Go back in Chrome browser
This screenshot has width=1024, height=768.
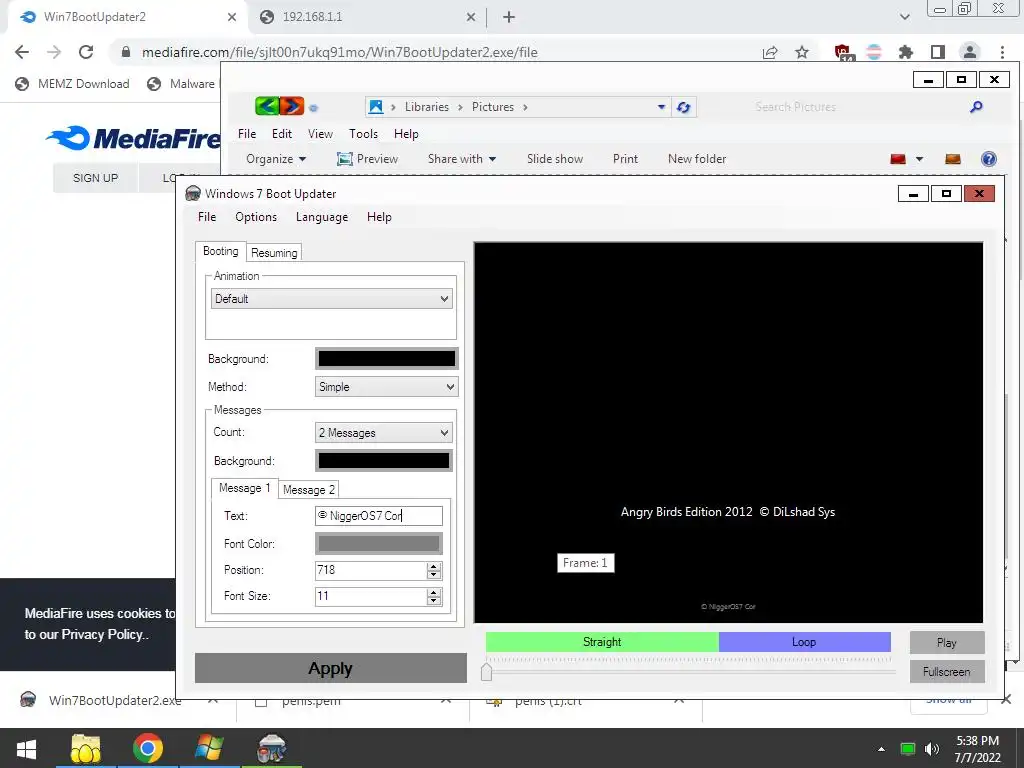(x=22, y=52)
